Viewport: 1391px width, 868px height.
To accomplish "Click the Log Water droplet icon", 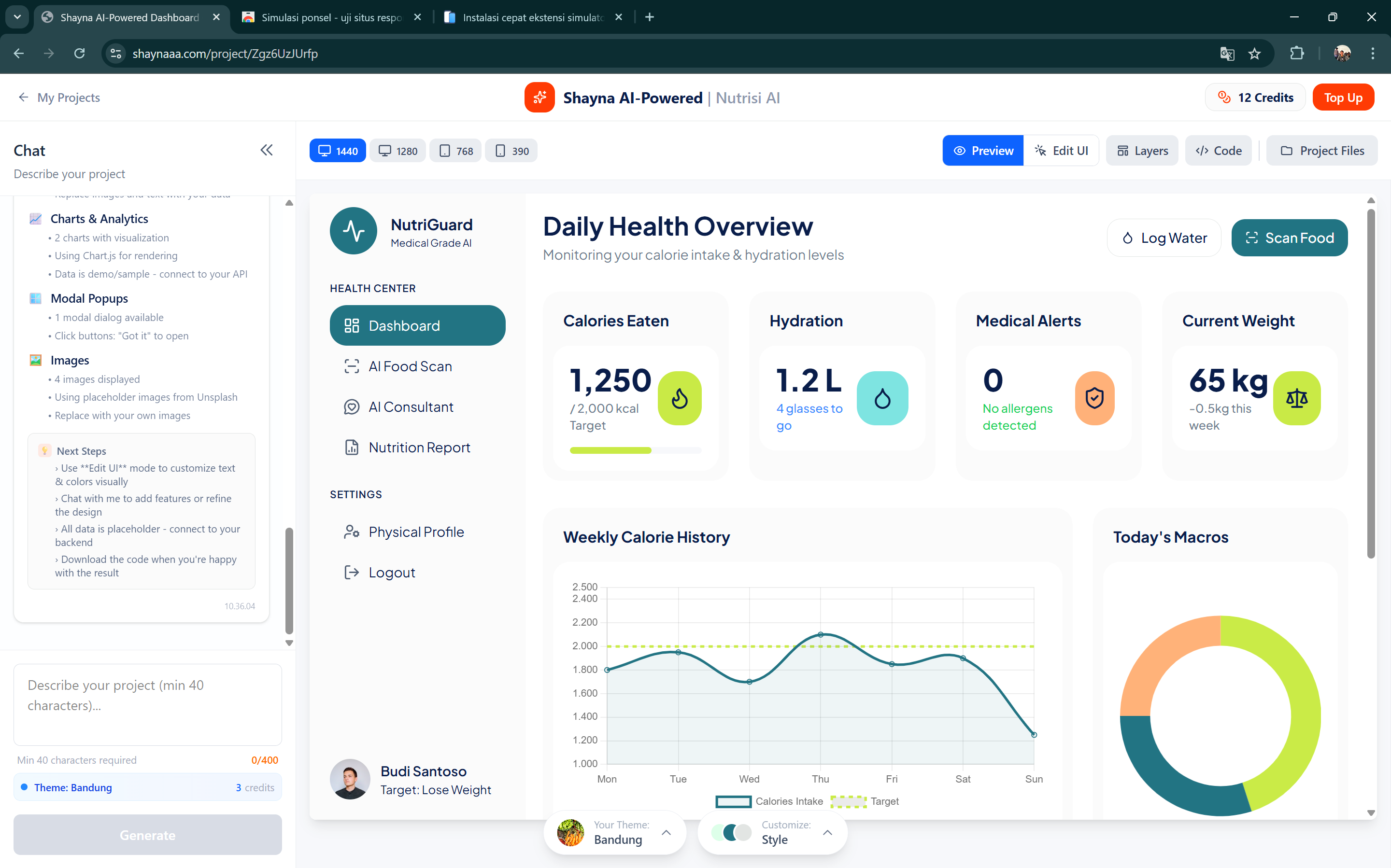I will coord(1129,237).
